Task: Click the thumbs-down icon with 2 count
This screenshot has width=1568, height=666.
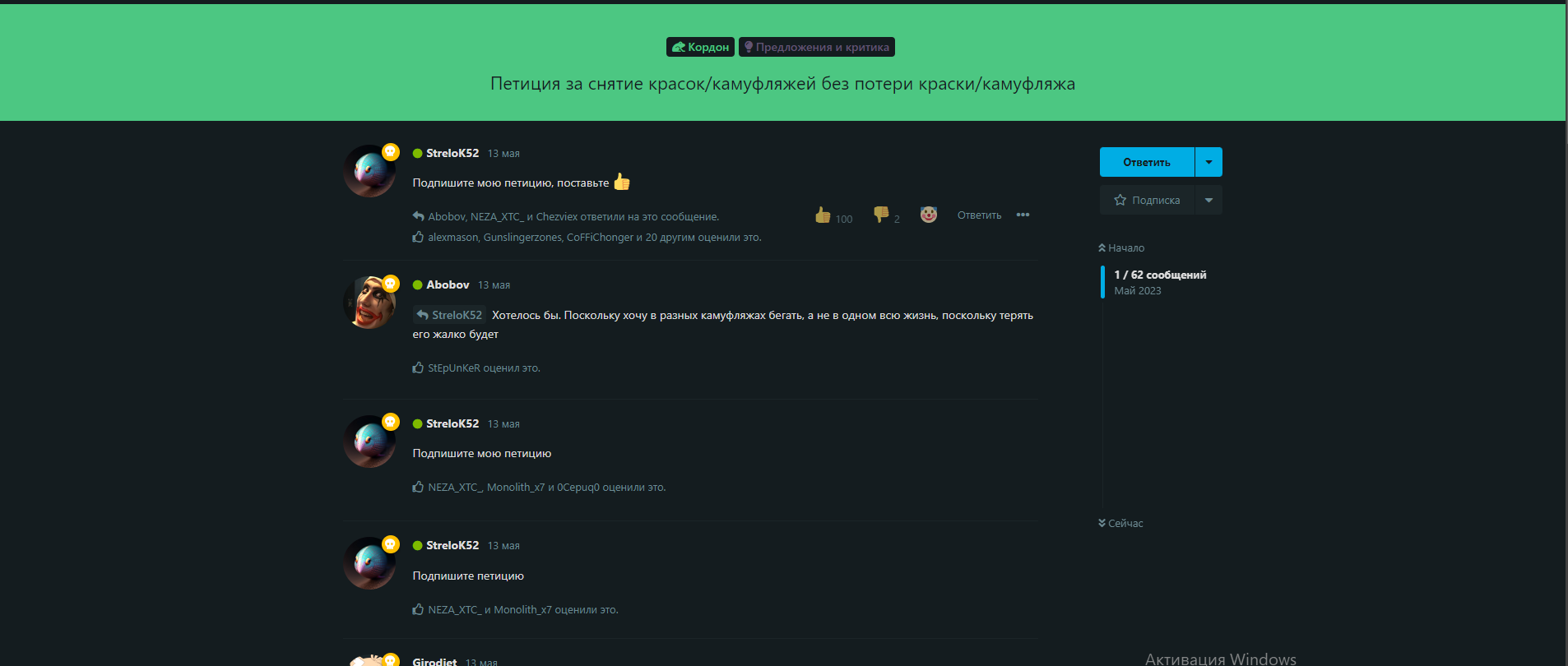Action: click(x=881, y=215)
